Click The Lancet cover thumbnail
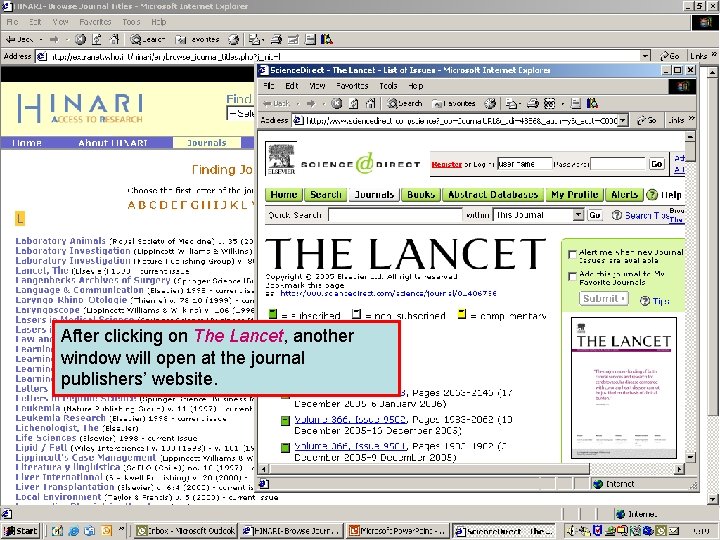Screen dimensions: 720x540 pos(624,388)
